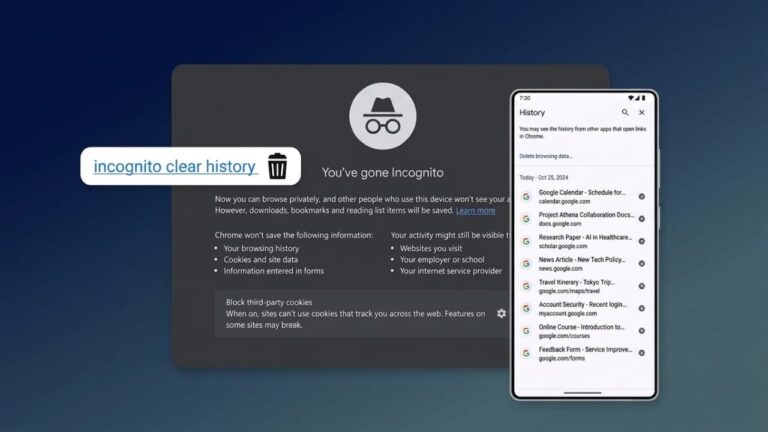Open the incognito clear history link
Viewport: 768px width, 432px height.
coord(175,167)
